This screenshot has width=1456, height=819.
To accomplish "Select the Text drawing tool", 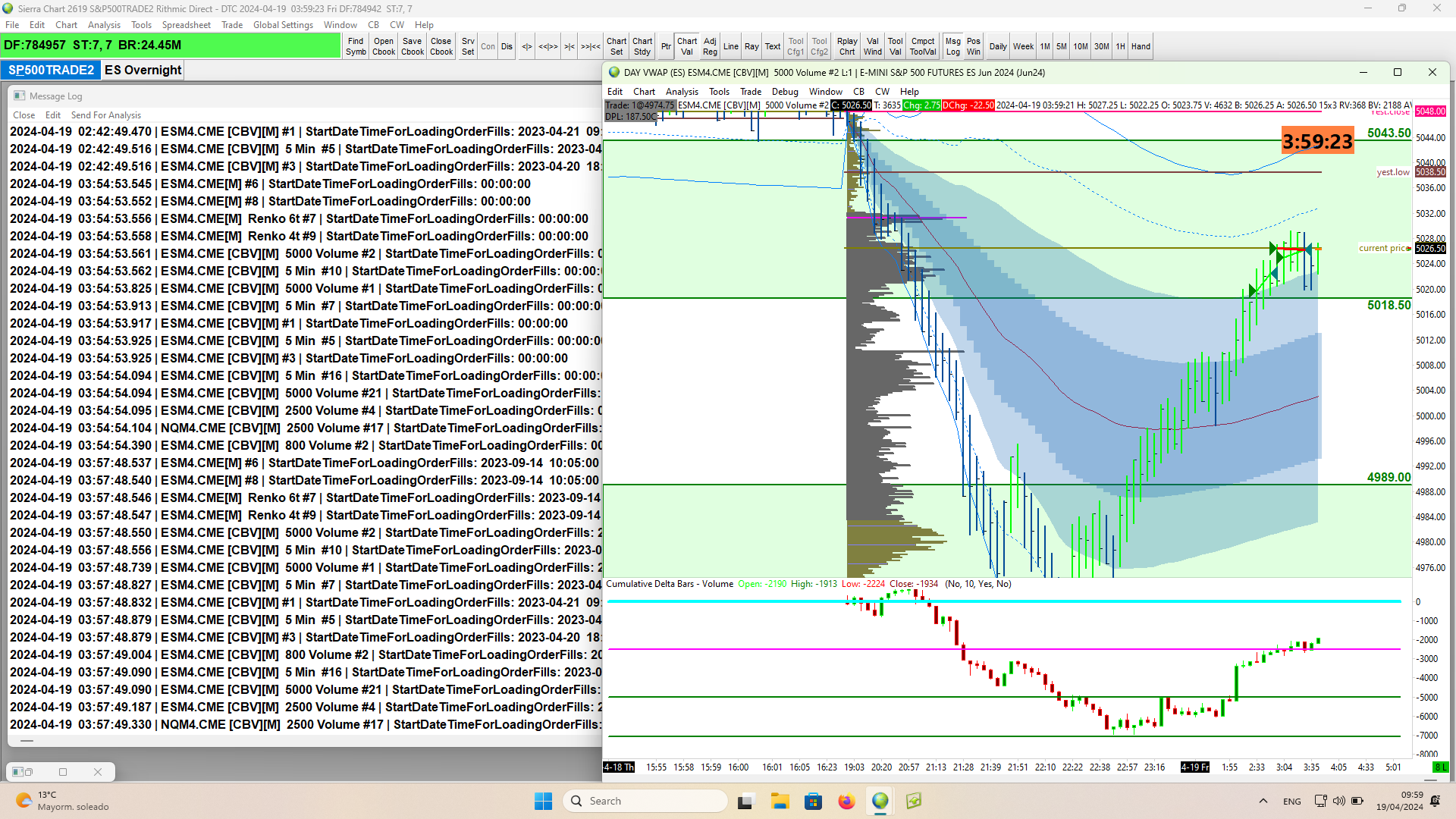I will pyautogui.click(x=772, y=46).
